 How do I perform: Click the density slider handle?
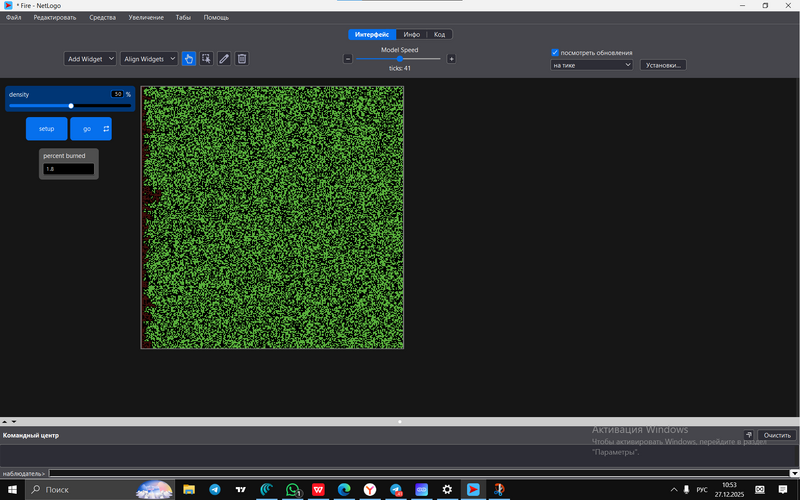point(71,105)
